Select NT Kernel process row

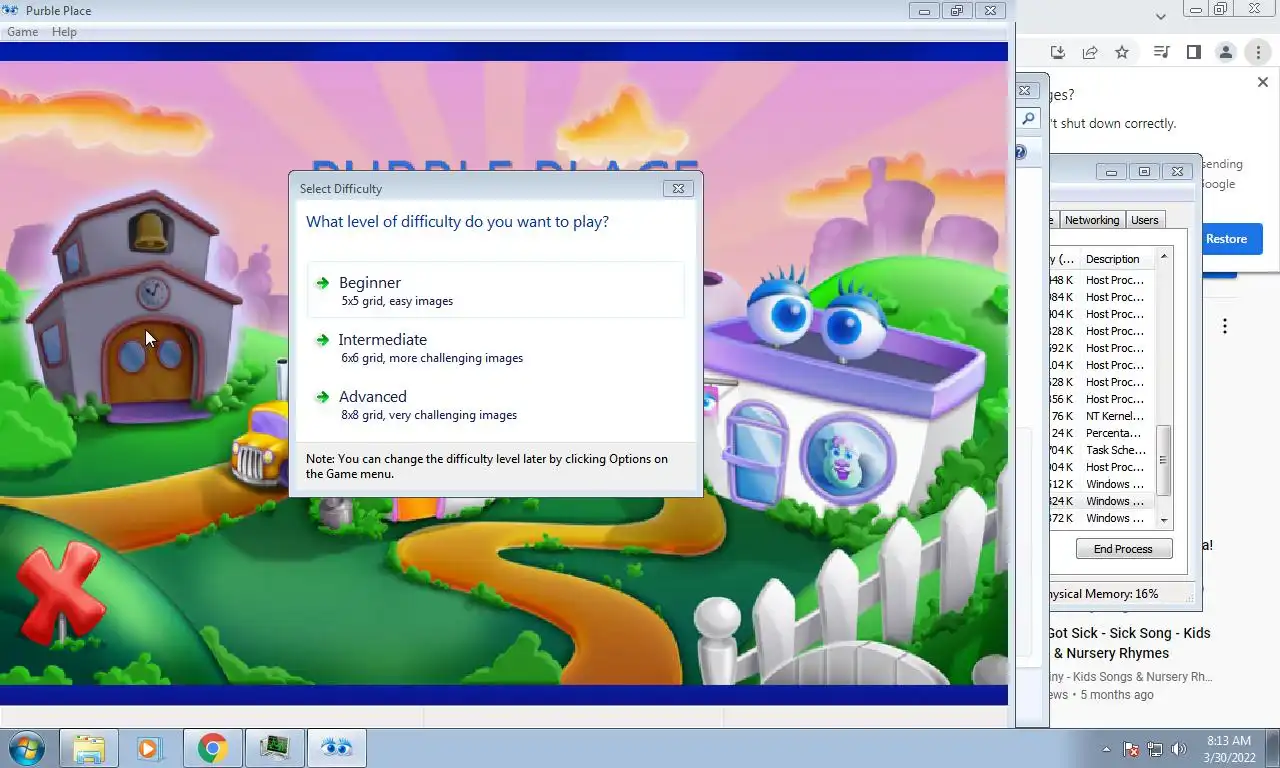(1102, 416)
